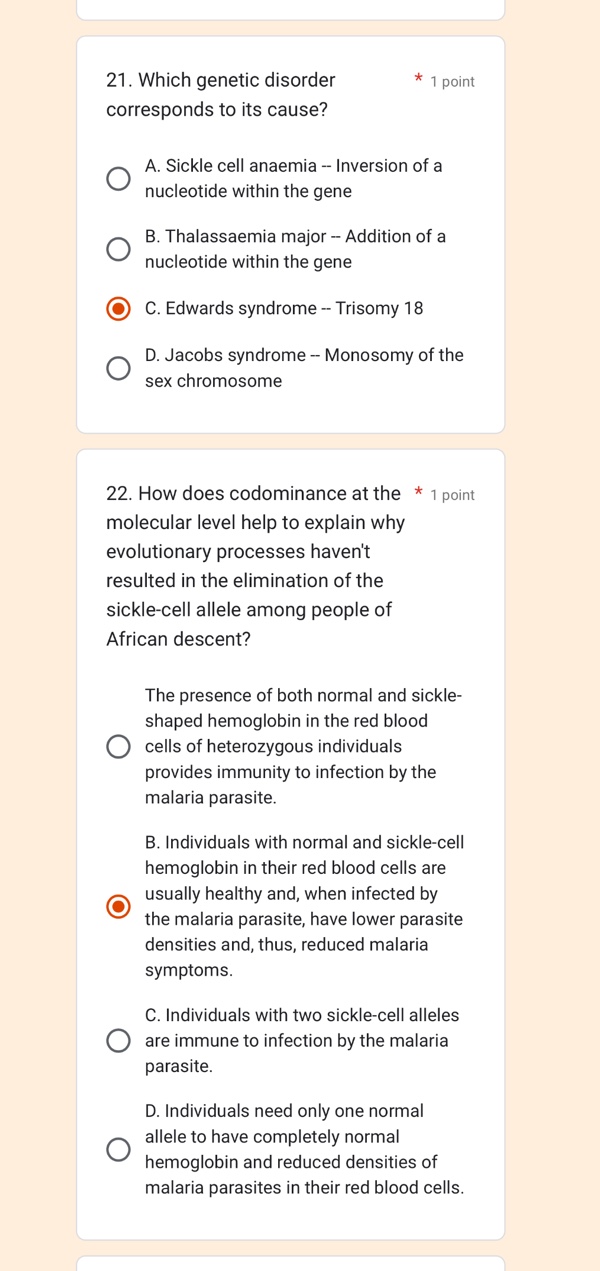Click the partially visible card below question 22
This screenshot has width=600, height=1271.
290,1263
